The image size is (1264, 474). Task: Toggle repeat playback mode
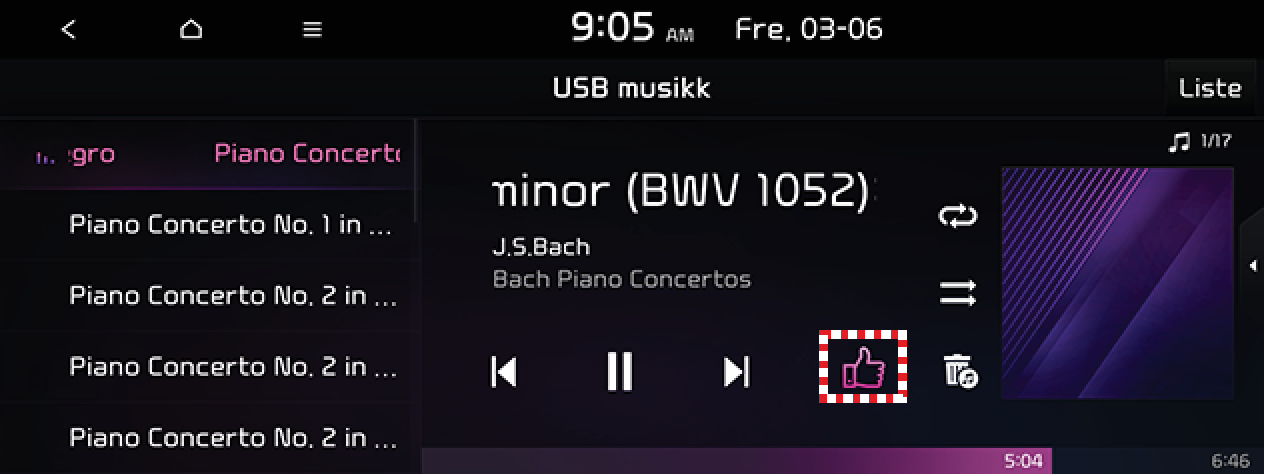(x=957, y=216)
